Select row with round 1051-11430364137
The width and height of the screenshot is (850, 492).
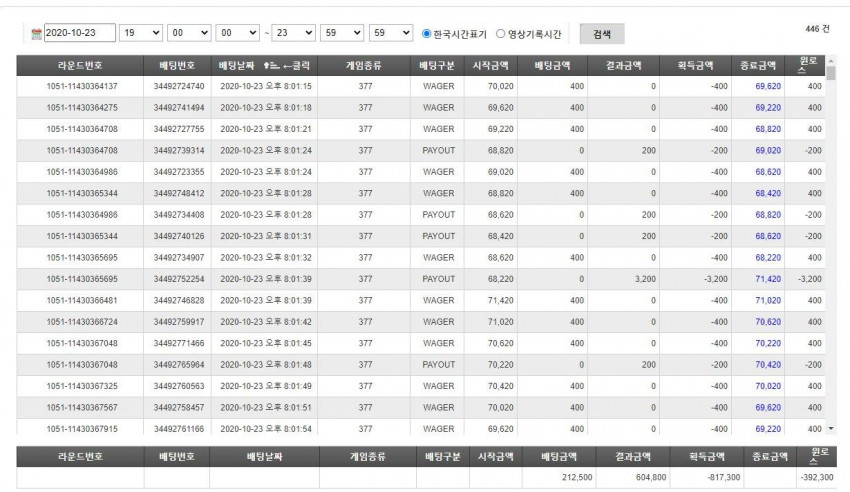[x=421, y=86]
